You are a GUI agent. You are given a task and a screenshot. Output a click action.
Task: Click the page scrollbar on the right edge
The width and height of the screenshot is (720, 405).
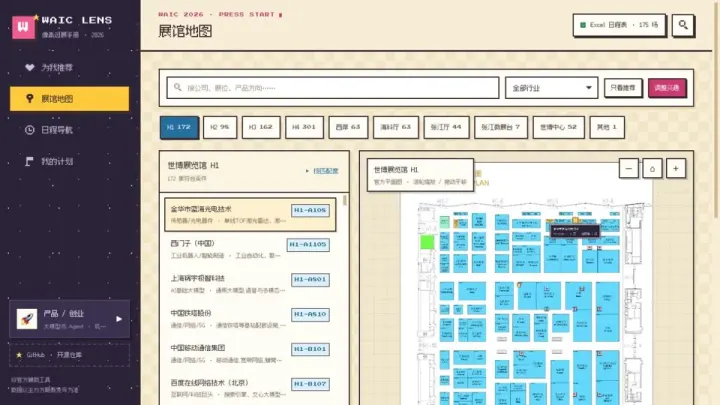point(716,109)
